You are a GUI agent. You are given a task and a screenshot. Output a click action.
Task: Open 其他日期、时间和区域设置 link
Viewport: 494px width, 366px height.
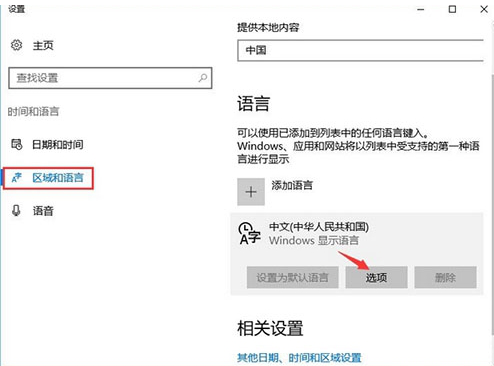point(299,358)
